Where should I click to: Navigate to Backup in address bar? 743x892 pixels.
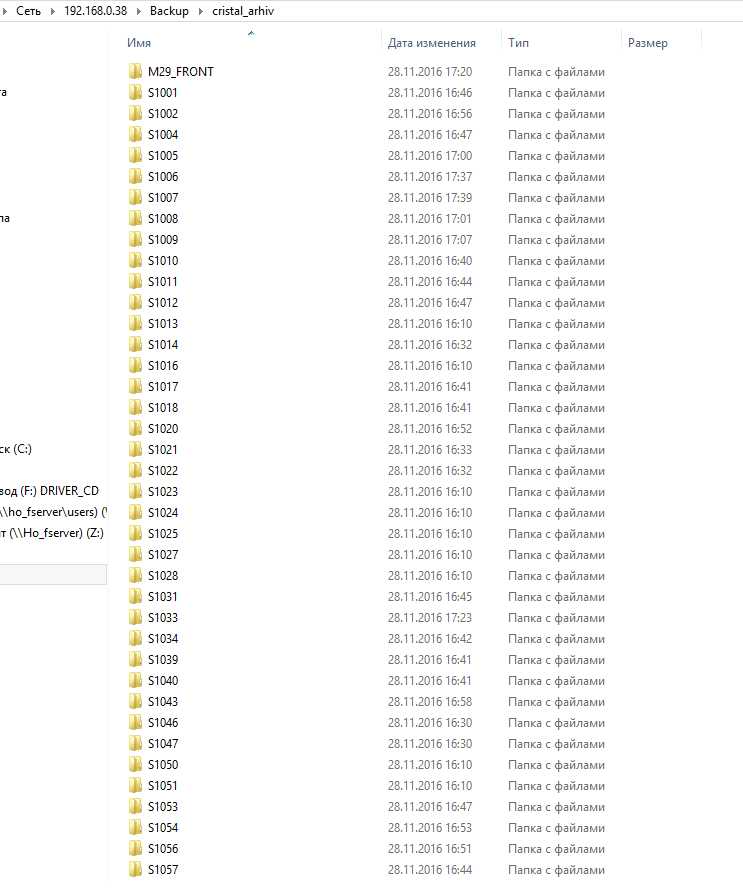(169, 11)
